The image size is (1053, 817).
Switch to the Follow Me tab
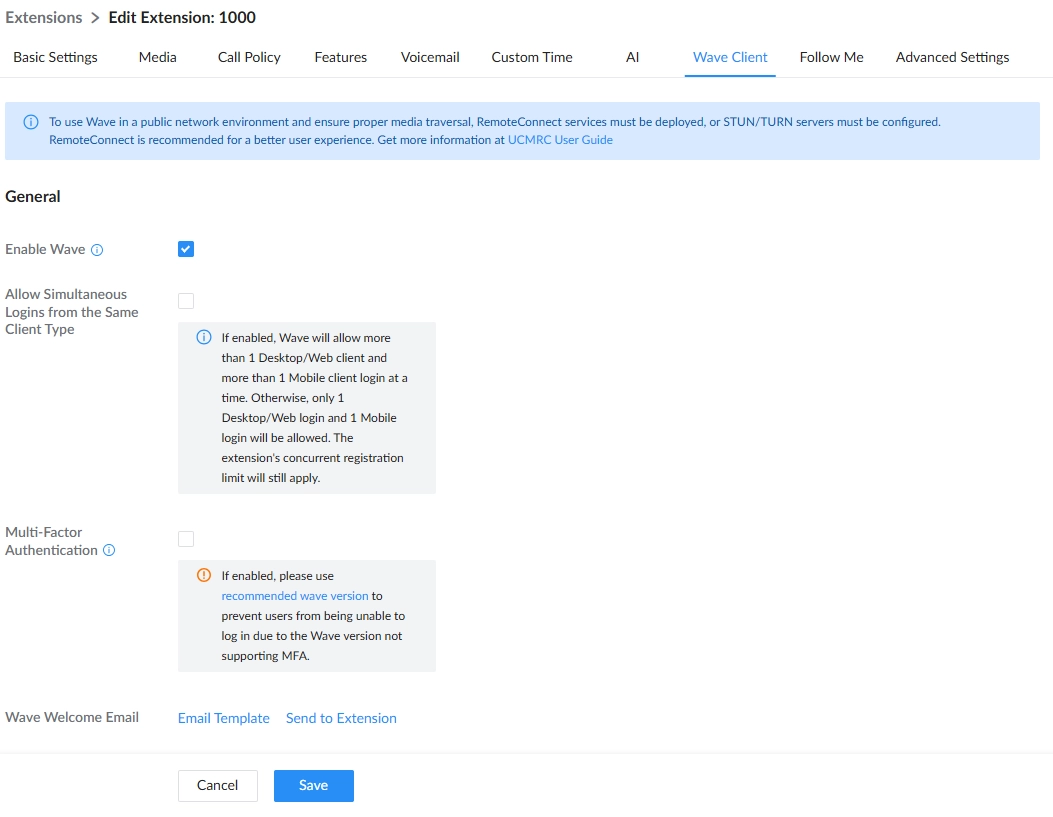click(x=831, y=57)
